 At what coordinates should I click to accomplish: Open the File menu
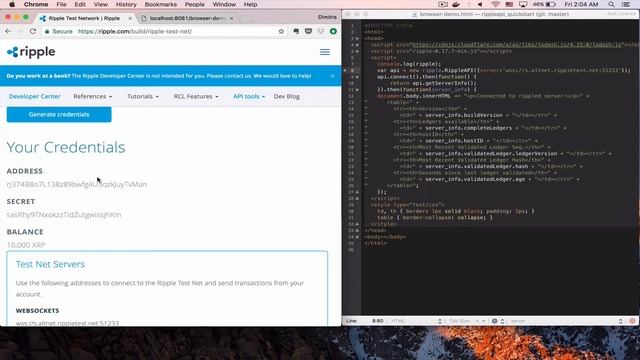pyautogui.click(x=61, y=4)
